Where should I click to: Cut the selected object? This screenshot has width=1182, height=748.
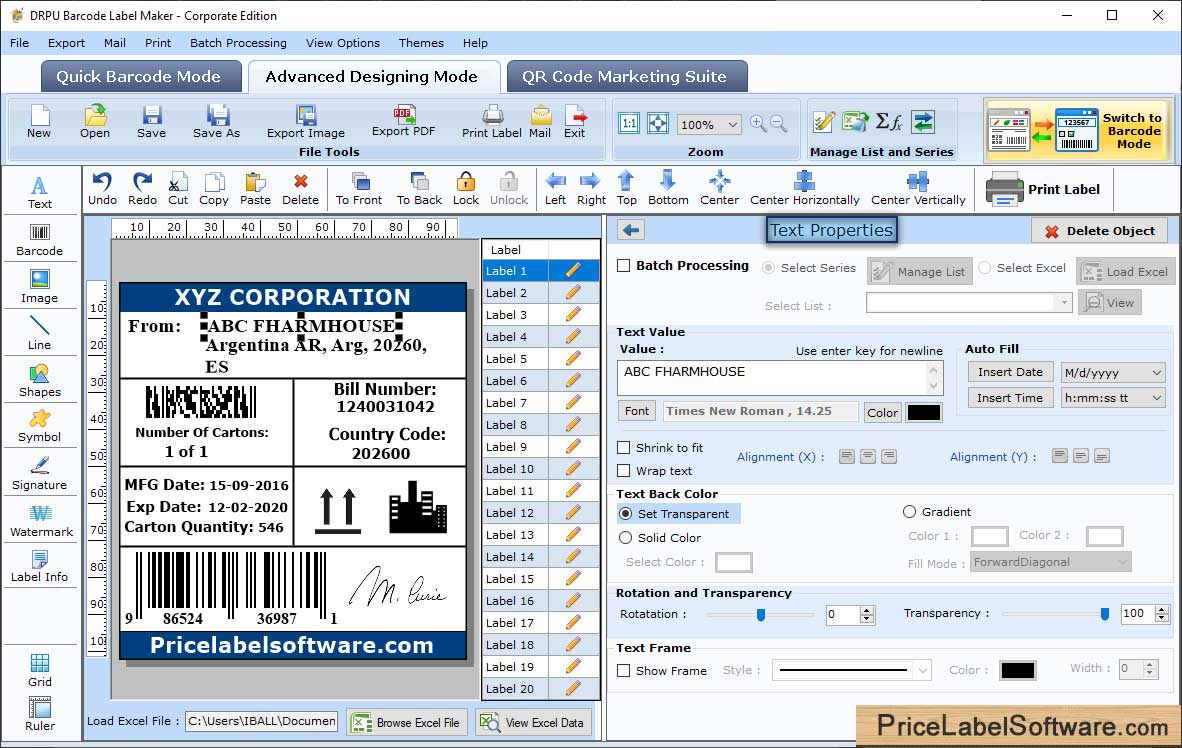178,189
